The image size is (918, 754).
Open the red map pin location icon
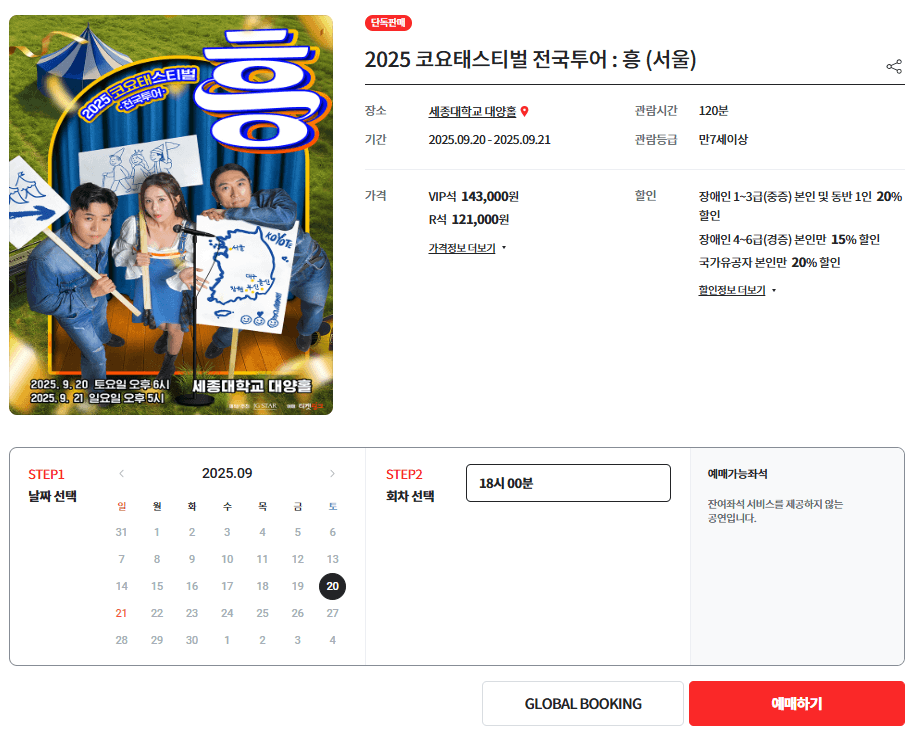[x=525, y=111]
